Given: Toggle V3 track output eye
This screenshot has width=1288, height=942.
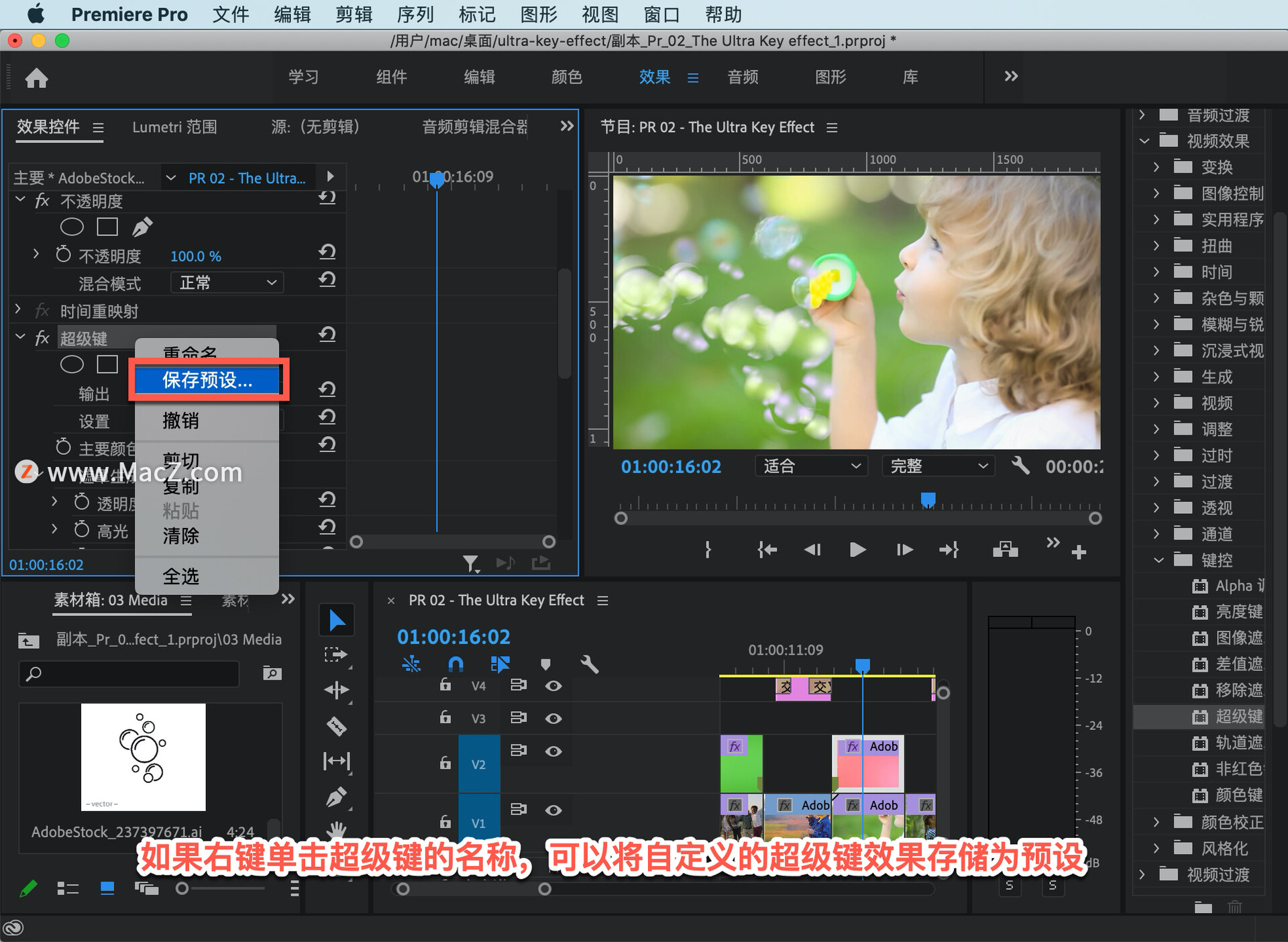Looking at the screenshot, I should 553,719.
